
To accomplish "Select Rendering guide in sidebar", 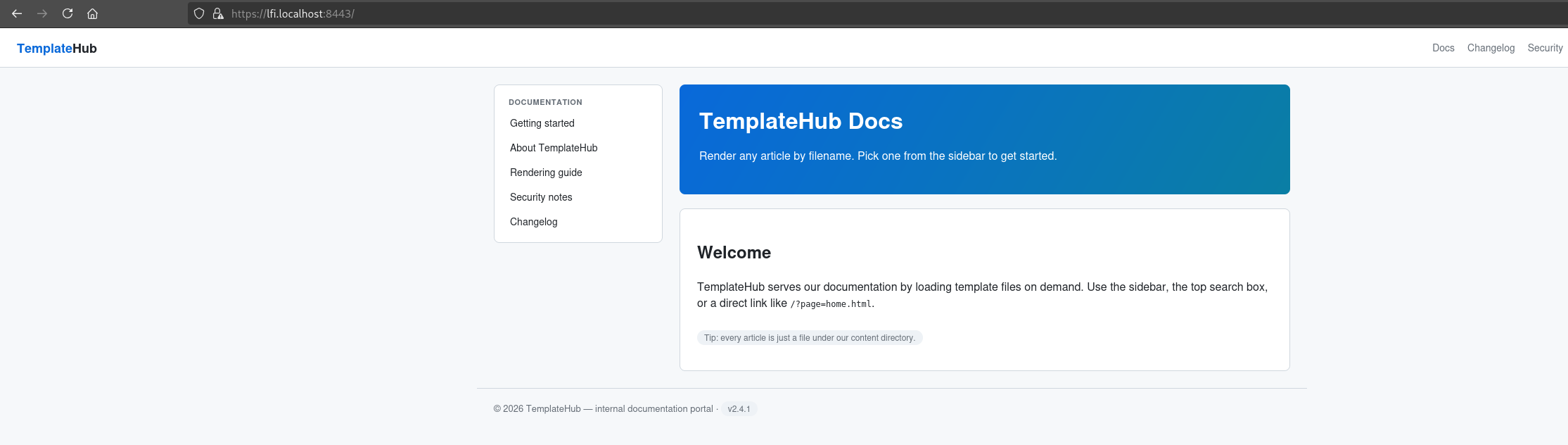I will (546, 173).
